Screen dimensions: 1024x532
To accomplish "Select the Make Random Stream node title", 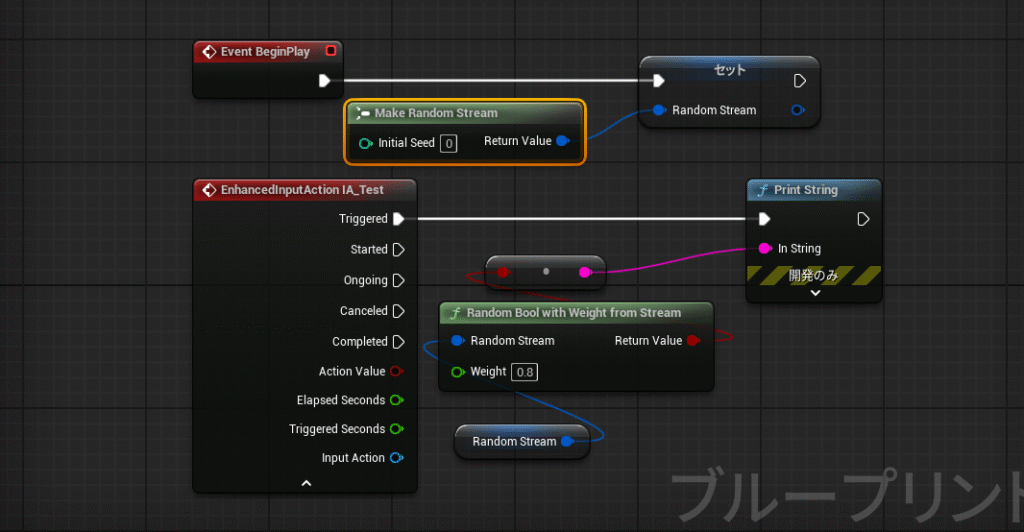I will tap(436, 113).
